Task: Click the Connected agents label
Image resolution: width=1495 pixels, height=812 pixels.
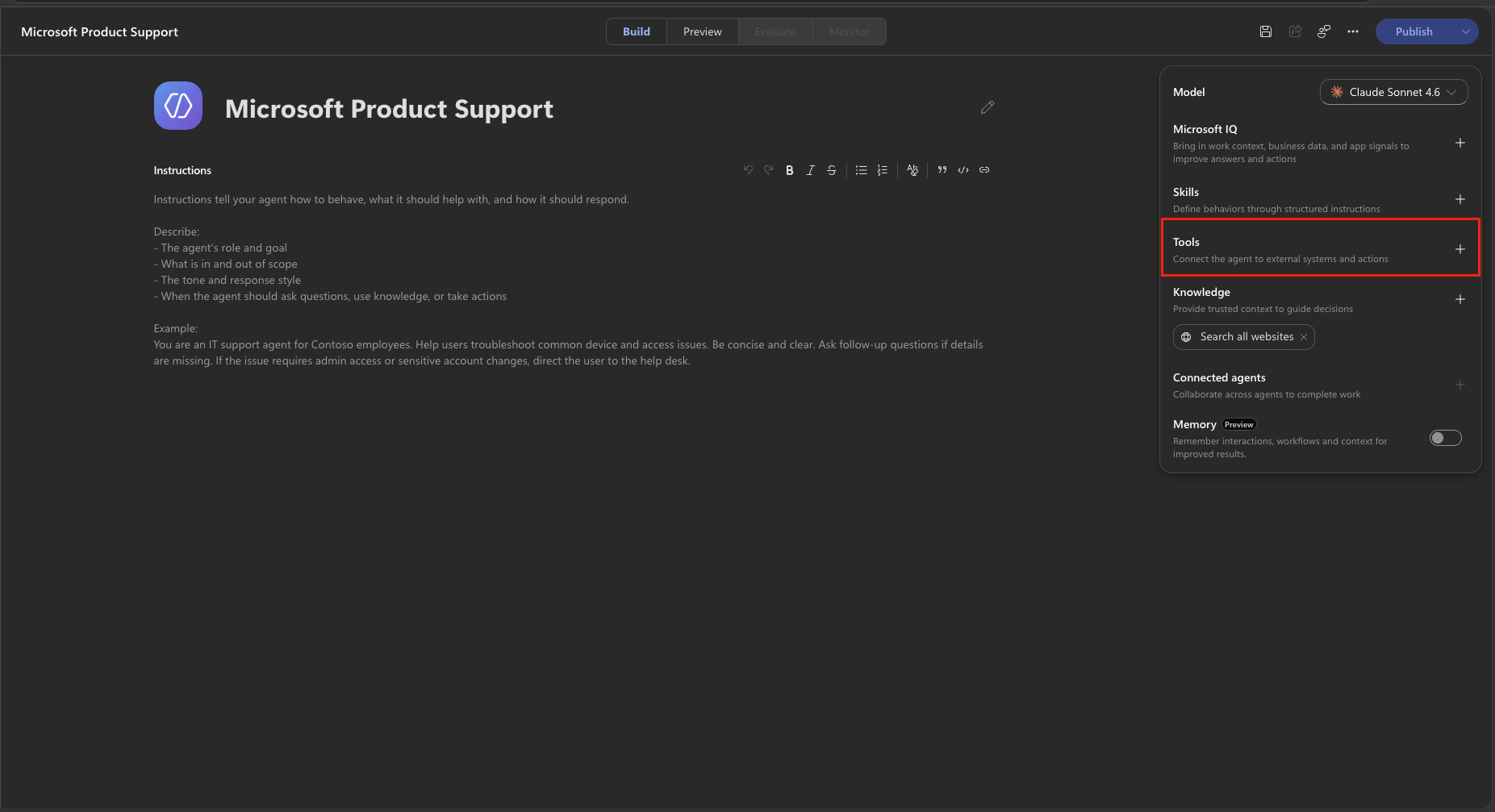Action: click(x=1219, y=377)
